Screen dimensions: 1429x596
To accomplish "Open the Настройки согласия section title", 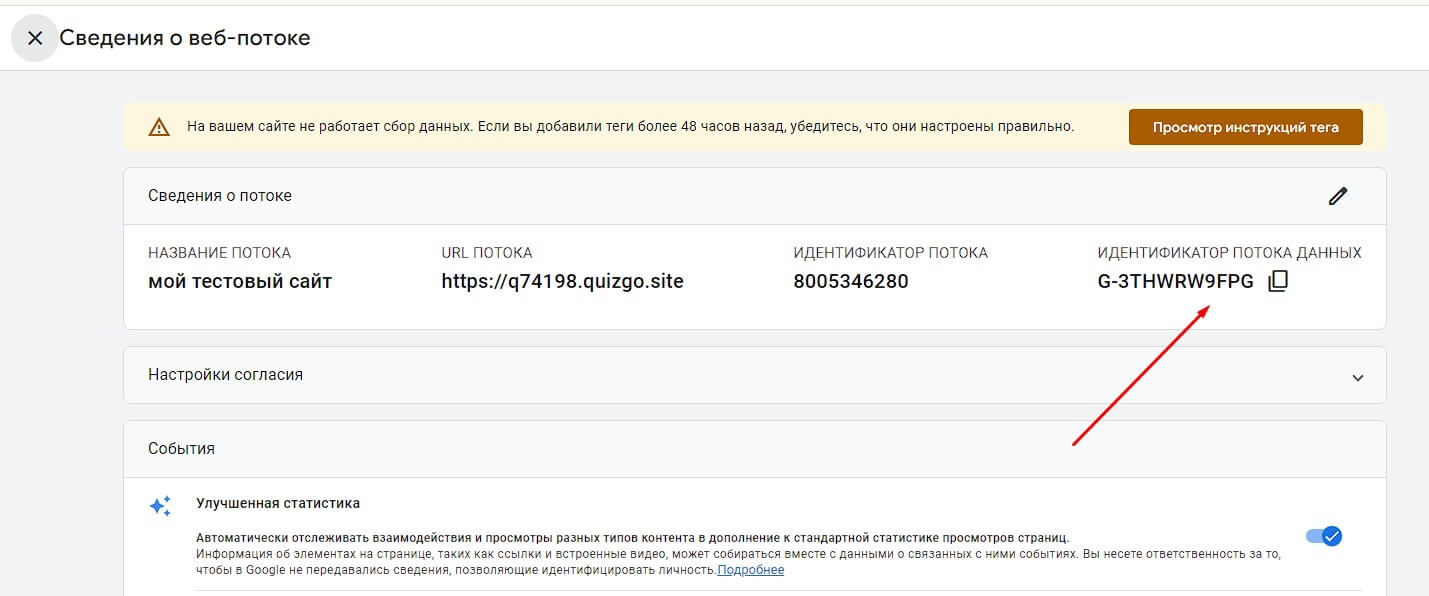I will pyautogui.click(x=225, y=375).
